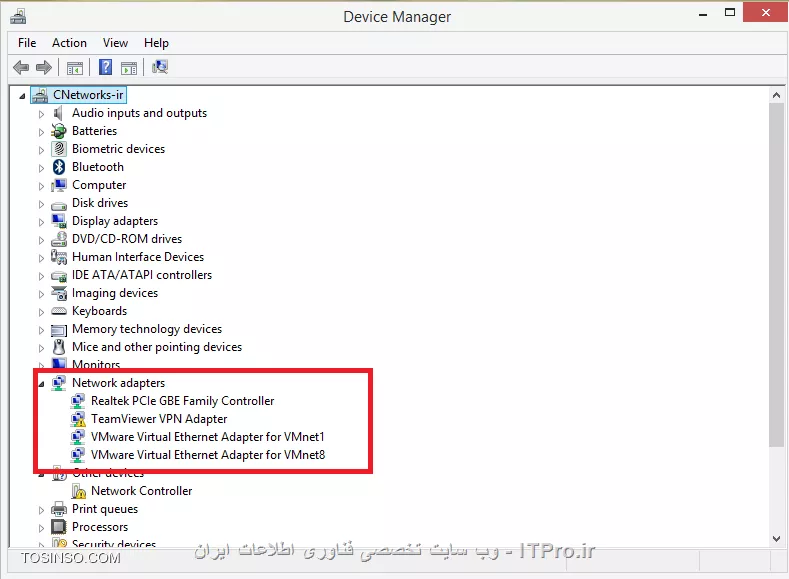The height and width of the screenshot is (579, 789).
Task: Click the TeamViewer VPN Adapter warning icon
Action: (78, 419)
